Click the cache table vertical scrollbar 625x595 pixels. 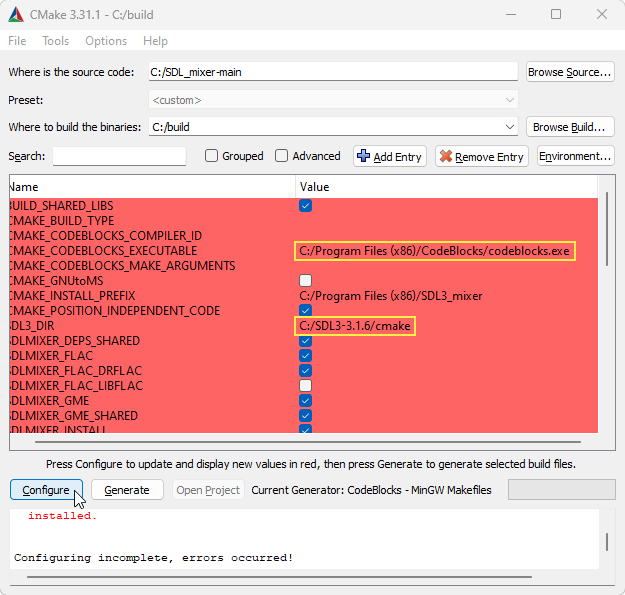[607, 229]
